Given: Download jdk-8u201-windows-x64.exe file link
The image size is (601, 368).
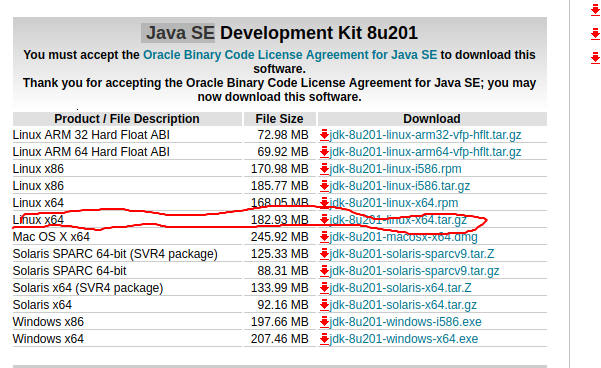Looking at the screenshot, I should 404,339.
